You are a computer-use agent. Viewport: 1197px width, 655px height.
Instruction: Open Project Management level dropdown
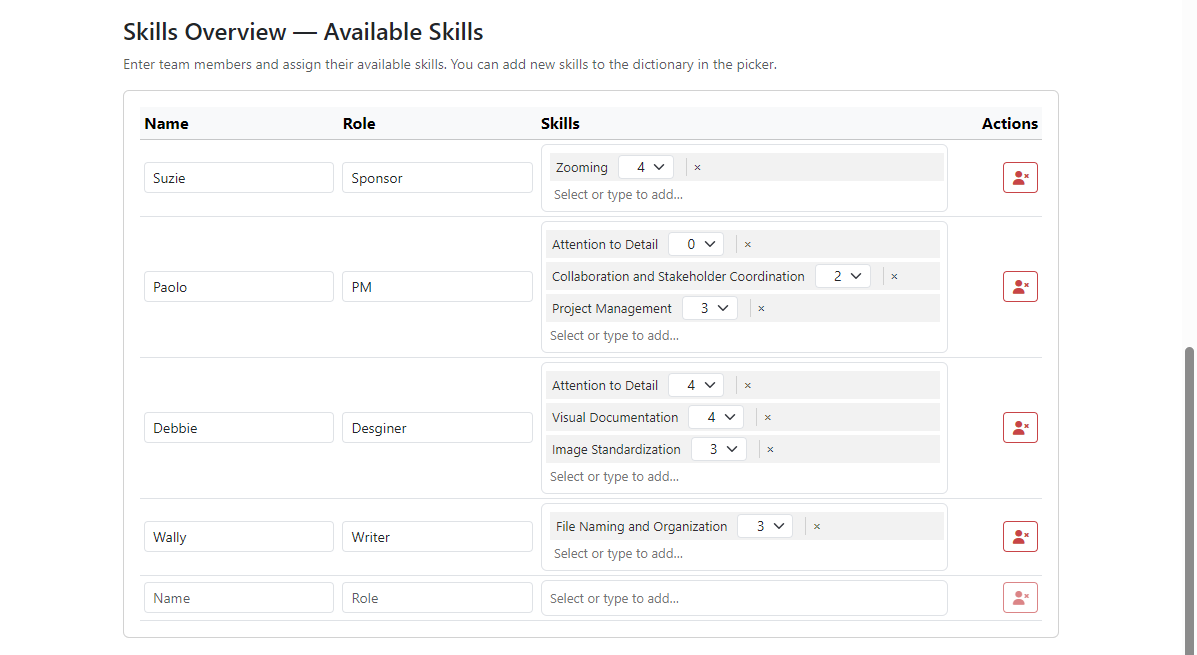point(710,308)
